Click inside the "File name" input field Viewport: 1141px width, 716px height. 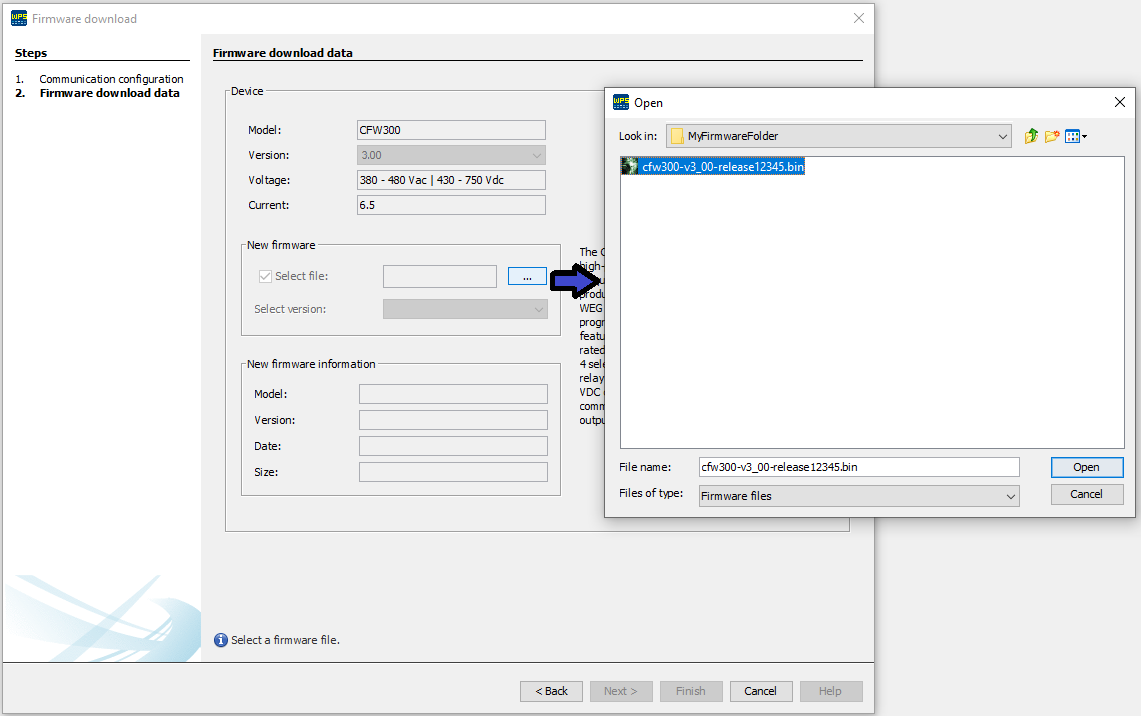tap(855, 467)
